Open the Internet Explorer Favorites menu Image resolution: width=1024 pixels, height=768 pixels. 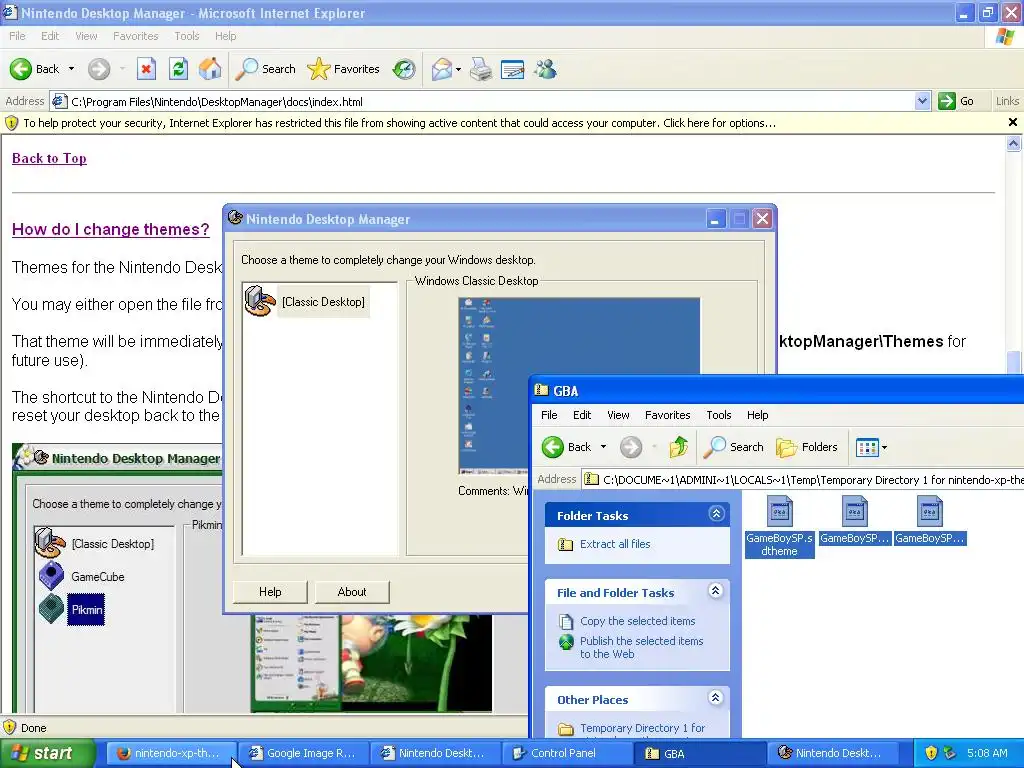click(x=136, y=36)
